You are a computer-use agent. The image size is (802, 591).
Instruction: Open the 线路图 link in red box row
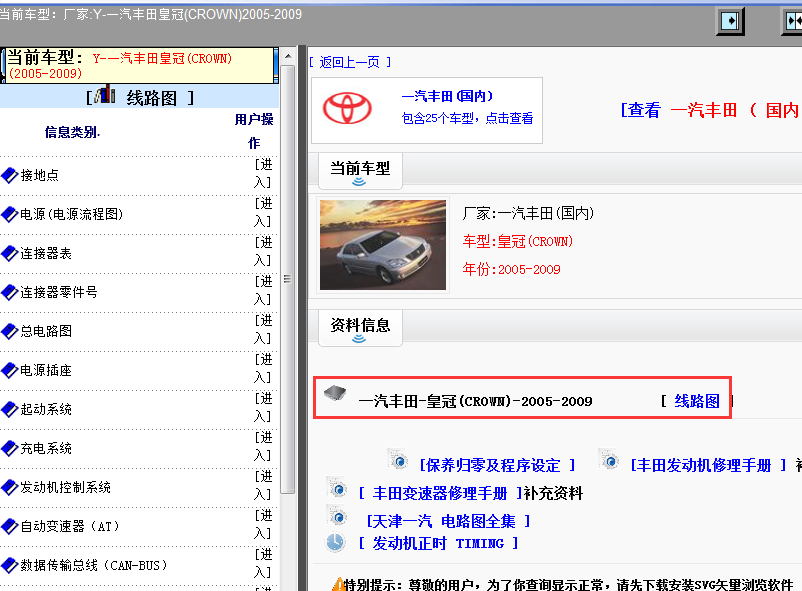pos(697,401)
